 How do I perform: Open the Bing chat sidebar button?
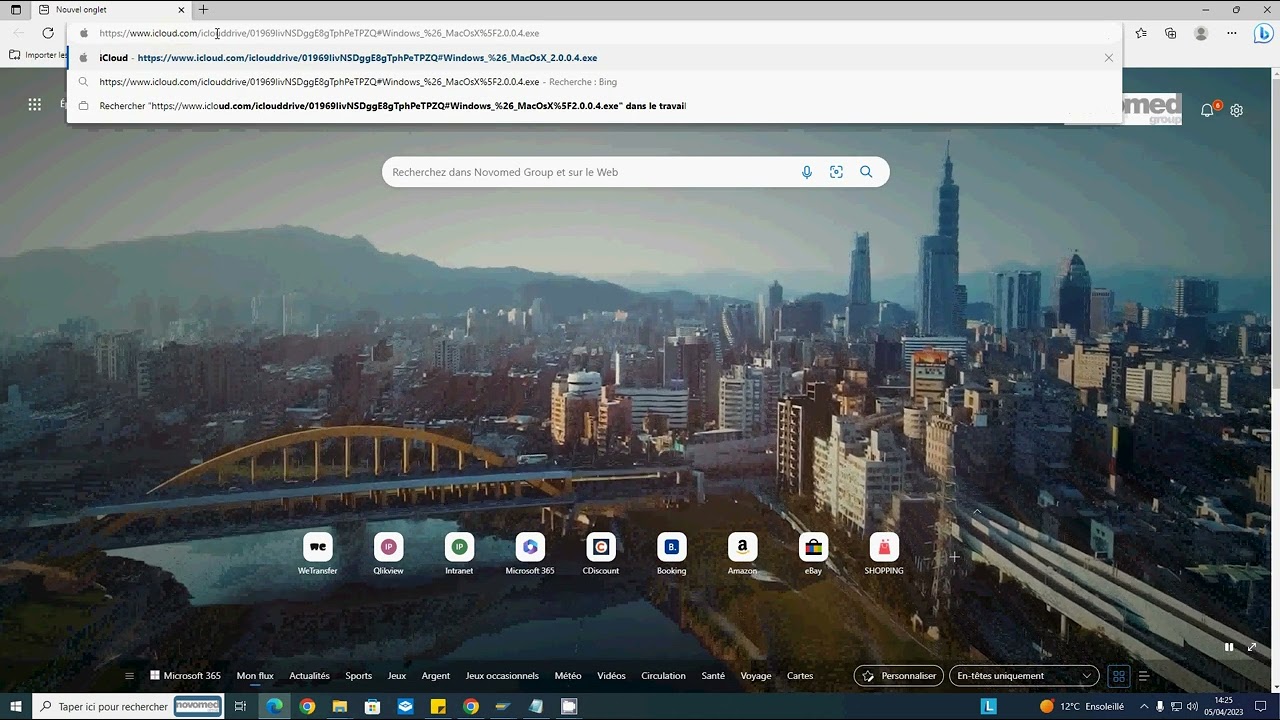click(x=1263, y=33)
